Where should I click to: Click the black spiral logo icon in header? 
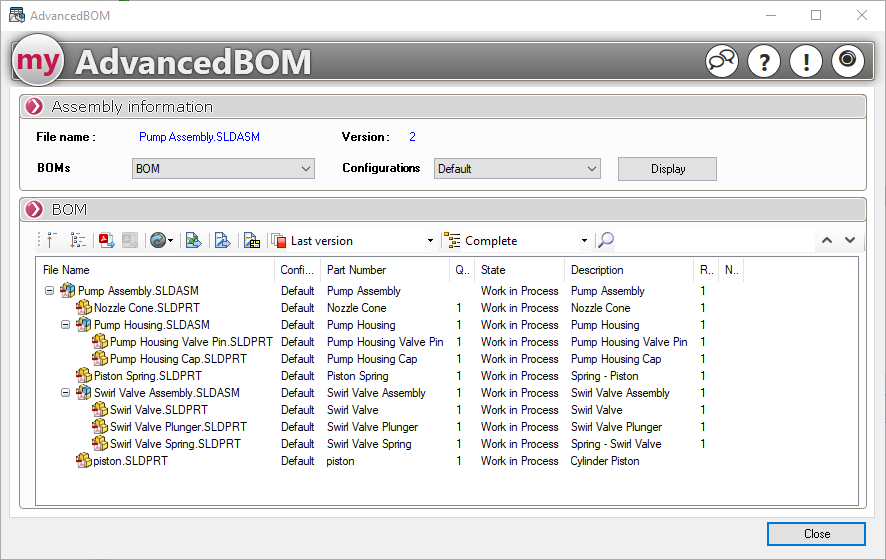(847, 61)
